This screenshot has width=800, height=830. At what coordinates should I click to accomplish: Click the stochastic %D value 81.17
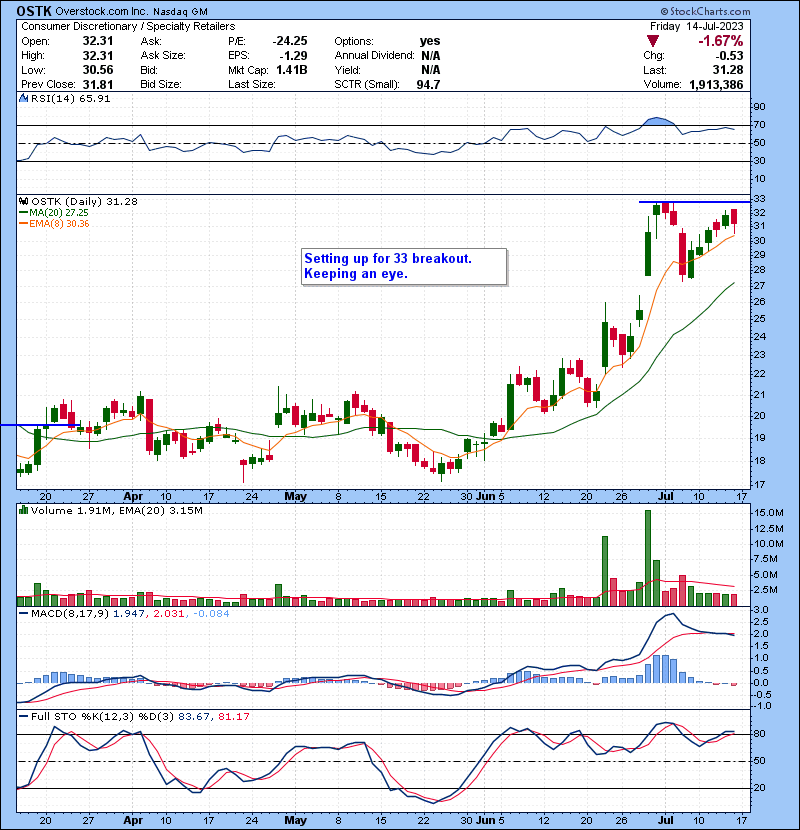(x=233, y=717)
